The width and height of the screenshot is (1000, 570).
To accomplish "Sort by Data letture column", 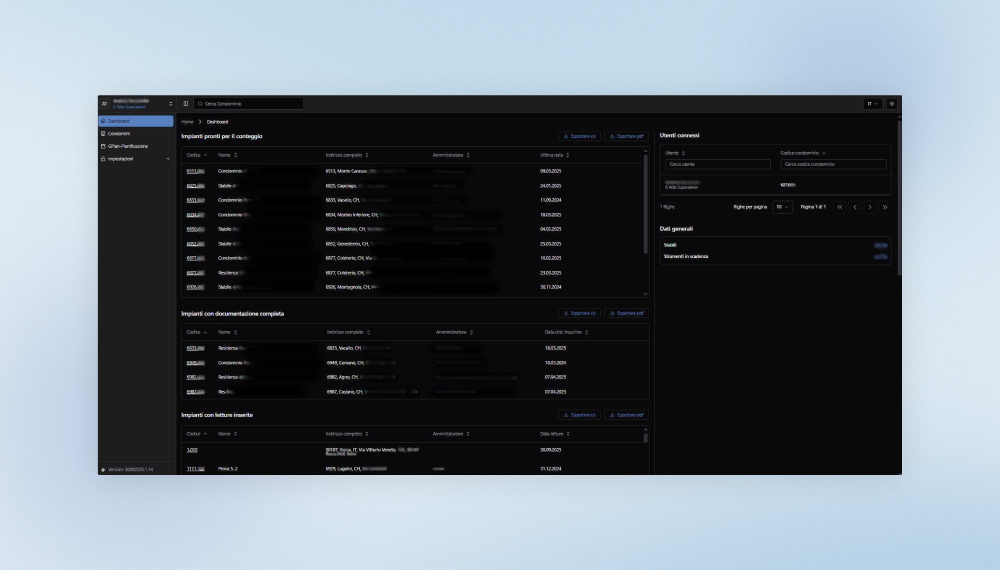I will [554, 434].
